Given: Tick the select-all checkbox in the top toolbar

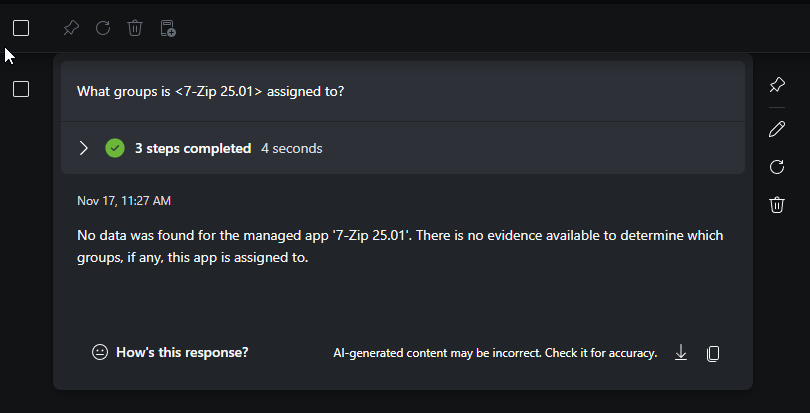Looking at the screenshot, I should pyautogui.click(x=21, y=28).
